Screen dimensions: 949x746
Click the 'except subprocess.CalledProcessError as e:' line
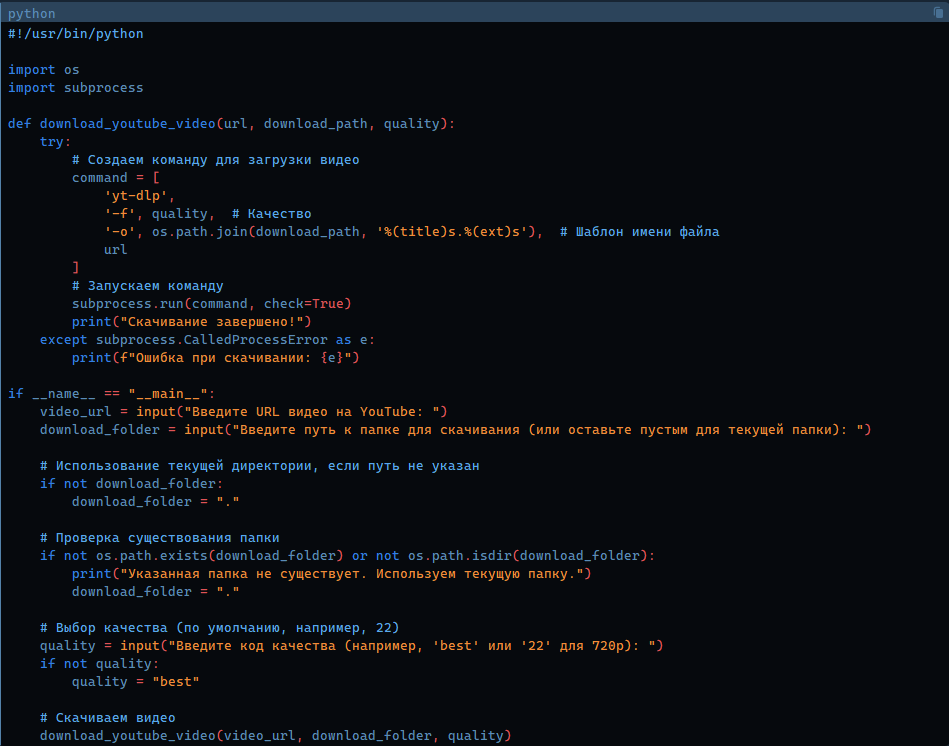click(x=208, y=340)
